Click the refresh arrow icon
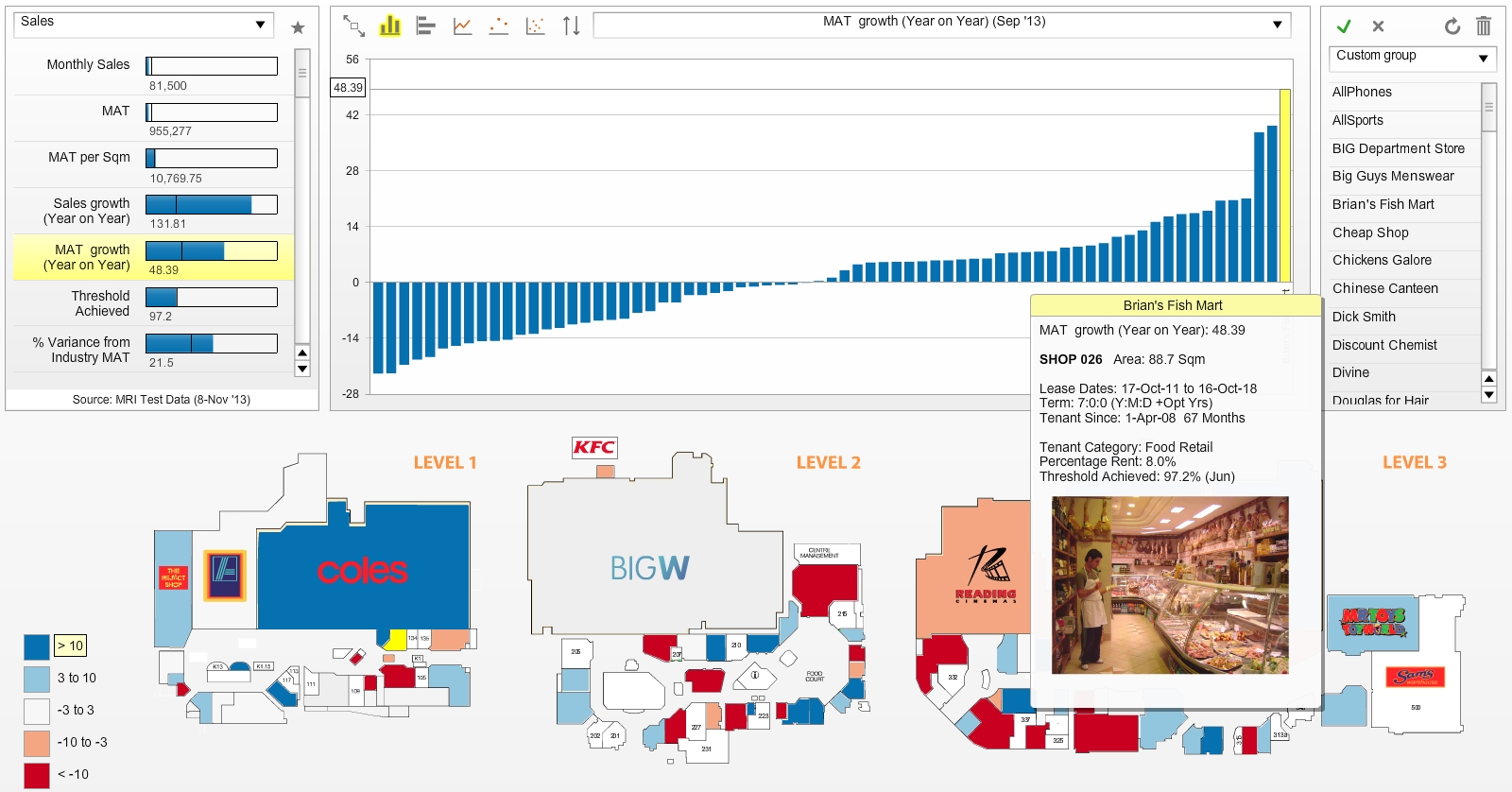Screen dimensions: 1512x792 1452,26
